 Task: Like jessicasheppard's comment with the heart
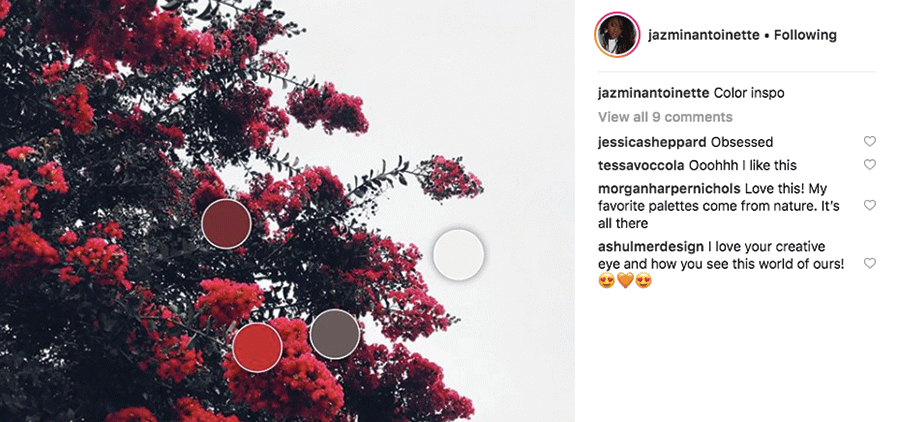[x=870, y=141]
